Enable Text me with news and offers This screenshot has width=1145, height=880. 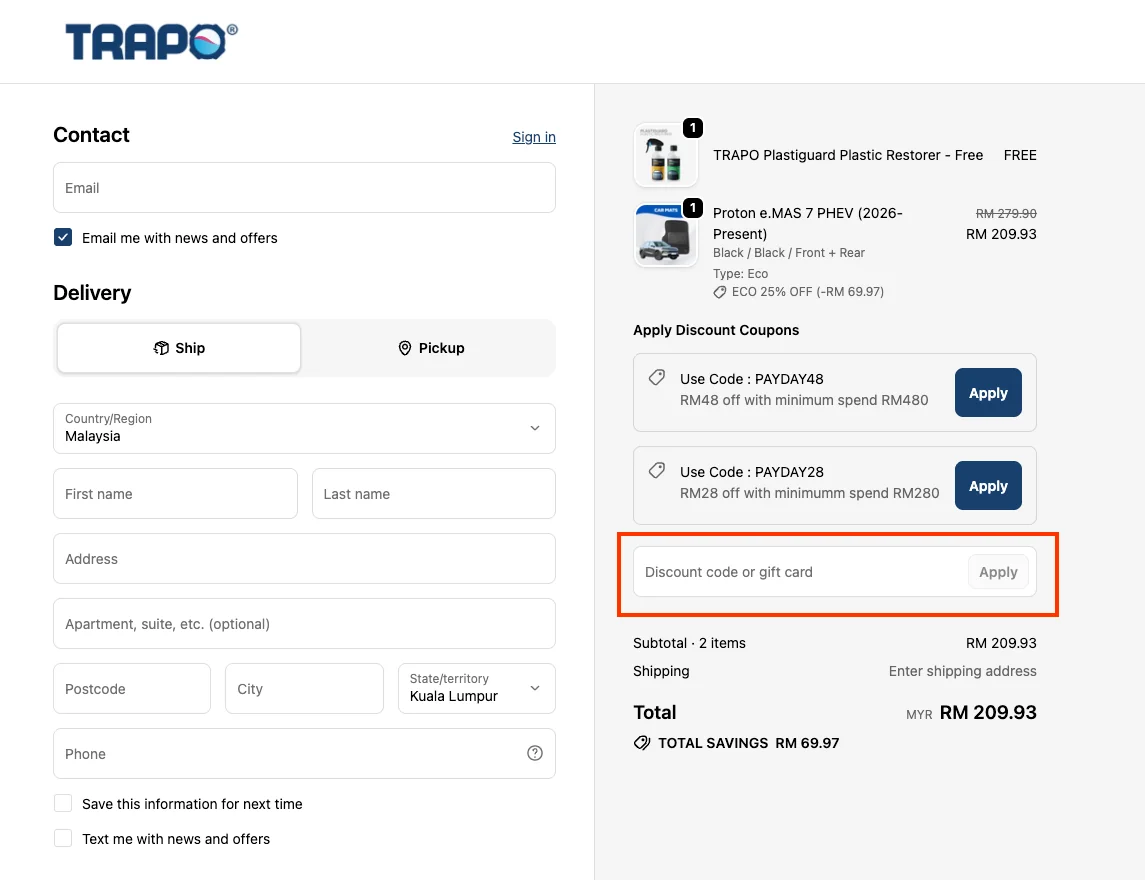(63, 838)
